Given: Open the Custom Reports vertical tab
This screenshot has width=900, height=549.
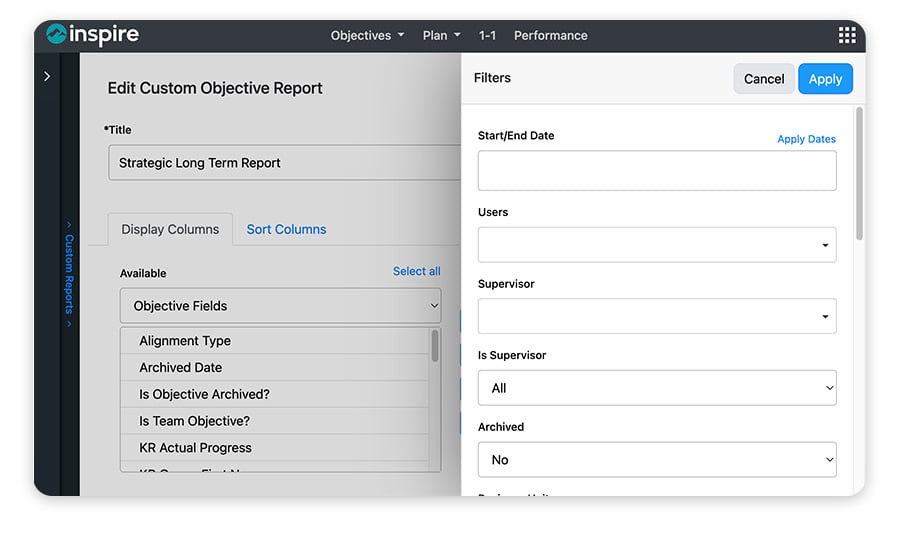Looking at the screenshot, I should point(69,274).
